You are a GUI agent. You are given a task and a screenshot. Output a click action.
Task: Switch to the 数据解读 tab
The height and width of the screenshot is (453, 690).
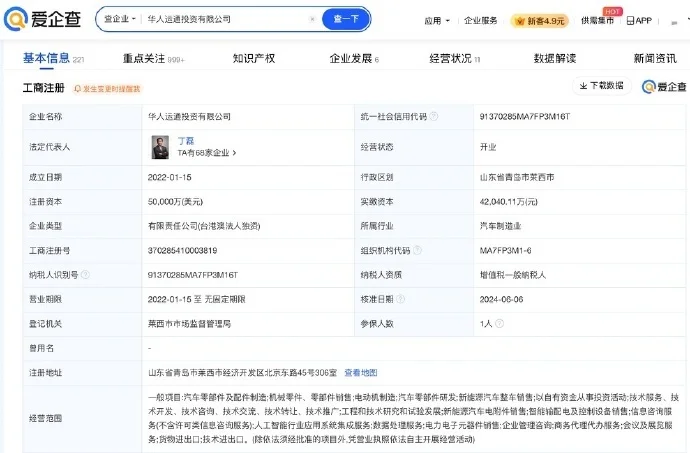[x=555, y=59]
